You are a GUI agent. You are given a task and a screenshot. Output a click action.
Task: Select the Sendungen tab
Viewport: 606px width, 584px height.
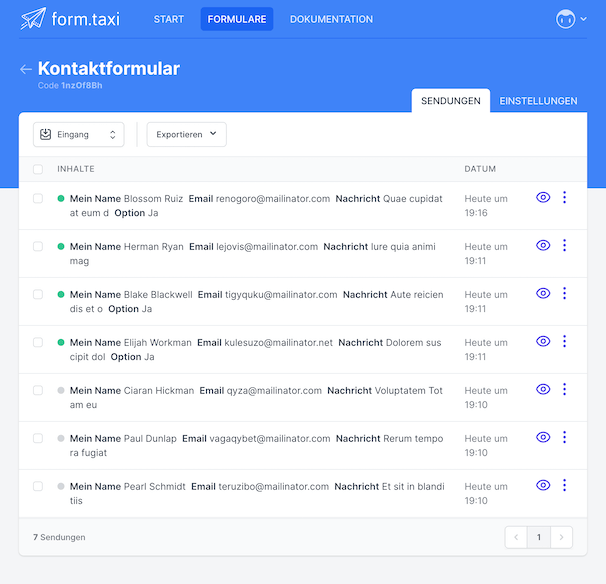pyautogui.click(x=450, y=101)
